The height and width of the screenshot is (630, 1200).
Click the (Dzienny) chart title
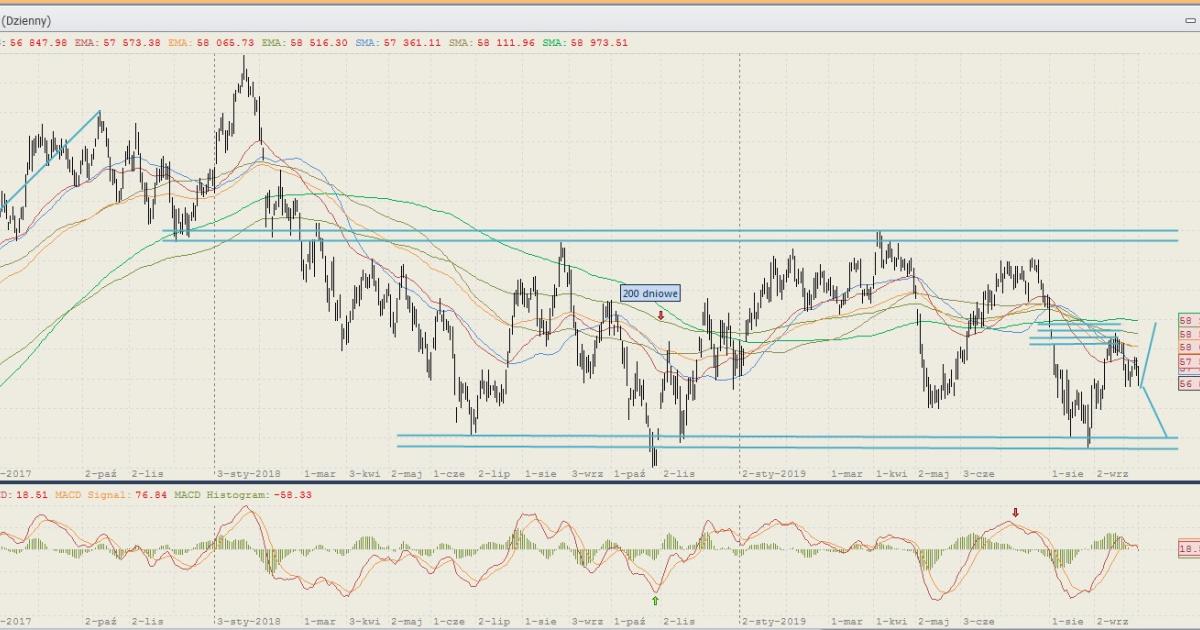(26, 20)
